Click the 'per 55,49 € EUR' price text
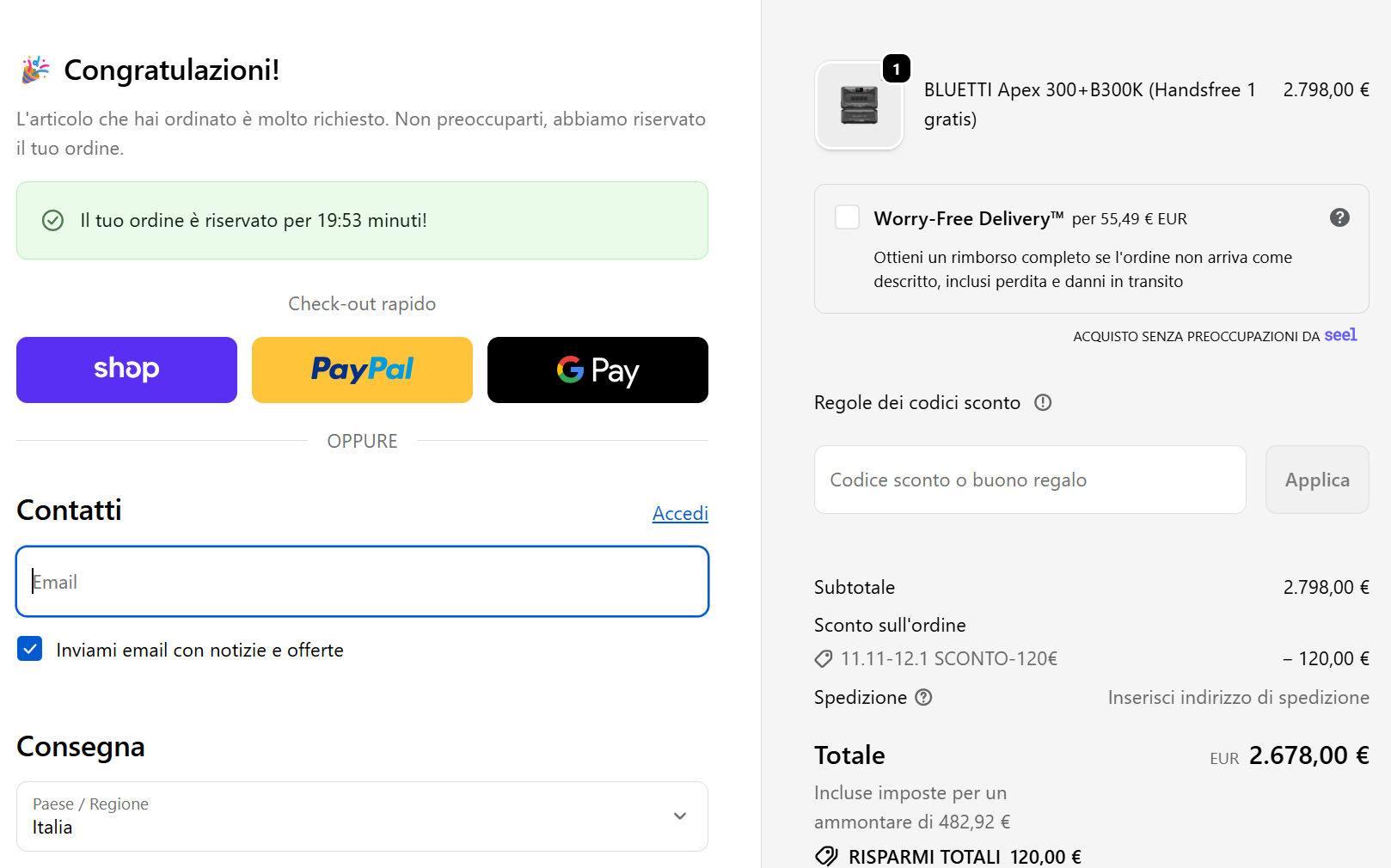 [1130, 219]
